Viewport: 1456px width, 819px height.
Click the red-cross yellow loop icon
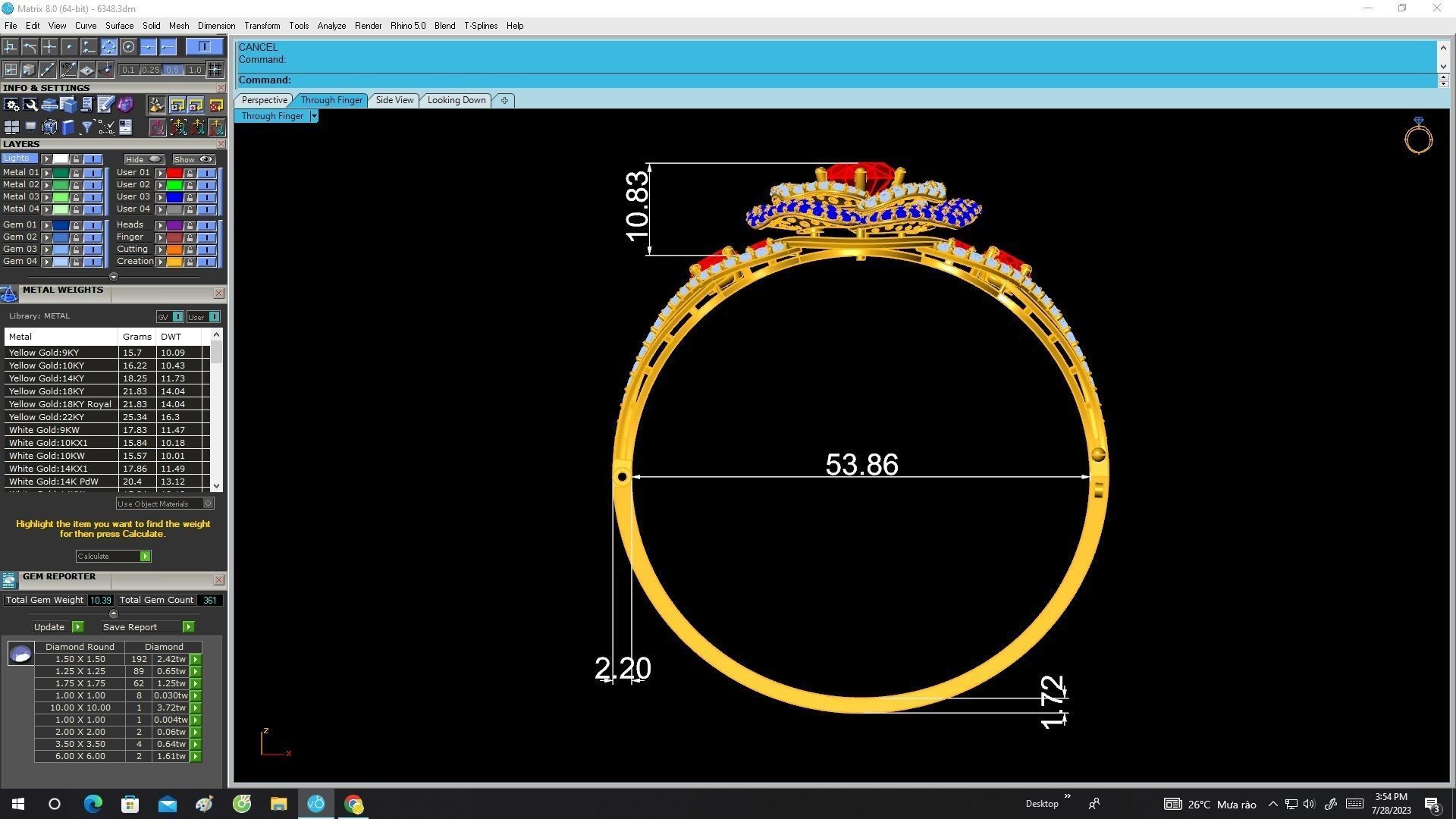point(216,105)
